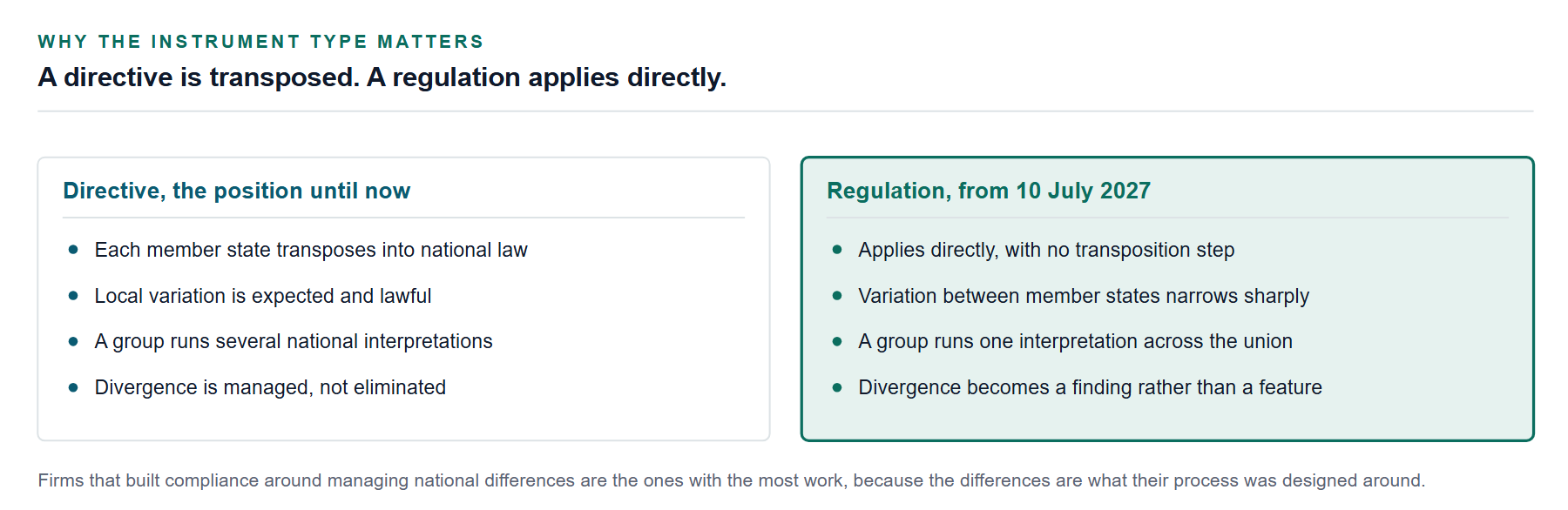Click the 'Directive, the position until now' card title
The image size is (1568, 510).
237,191
